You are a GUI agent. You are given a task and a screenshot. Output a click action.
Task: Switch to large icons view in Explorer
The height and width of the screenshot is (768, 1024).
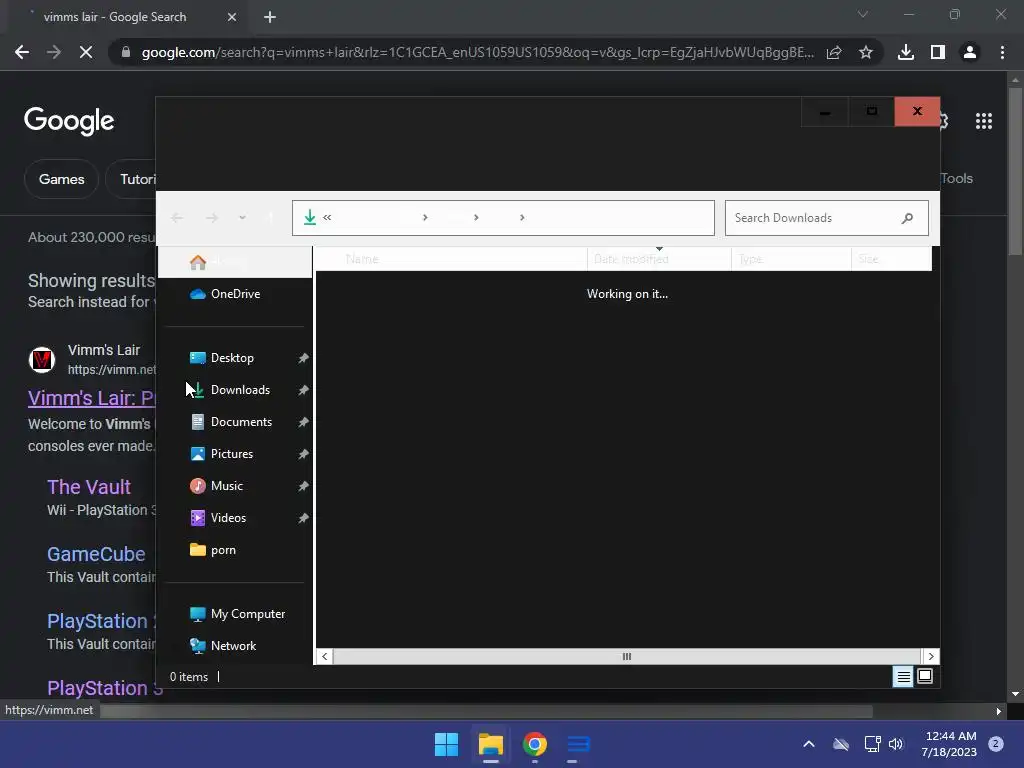(925, 677)
